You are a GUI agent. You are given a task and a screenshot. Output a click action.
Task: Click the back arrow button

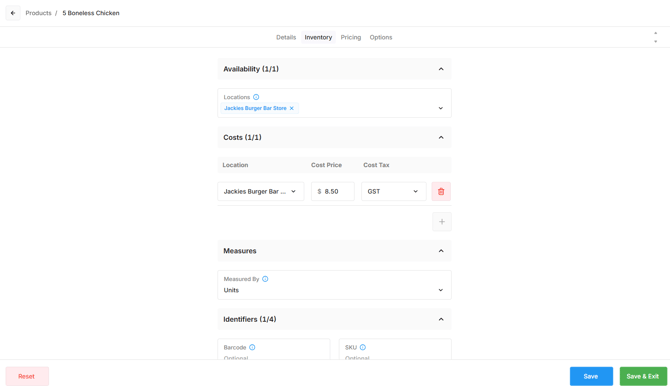[x=13, y=13]
